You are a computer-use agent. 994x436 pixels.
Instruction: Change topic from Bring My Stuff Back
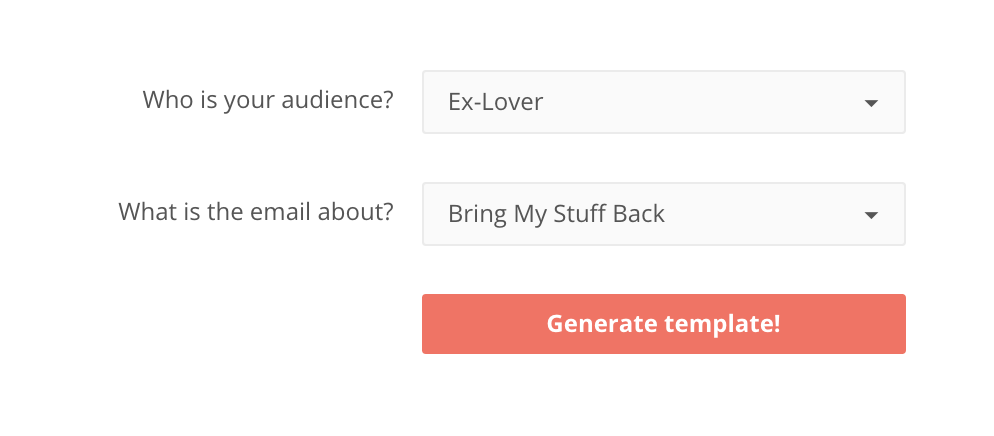tap(663, 214)
